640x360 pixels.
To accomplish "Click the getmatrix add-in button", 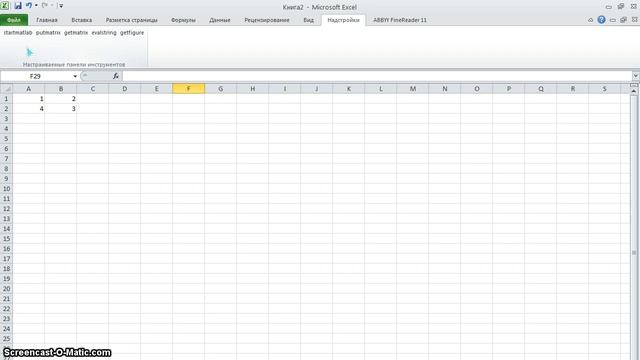I will 76,33.
